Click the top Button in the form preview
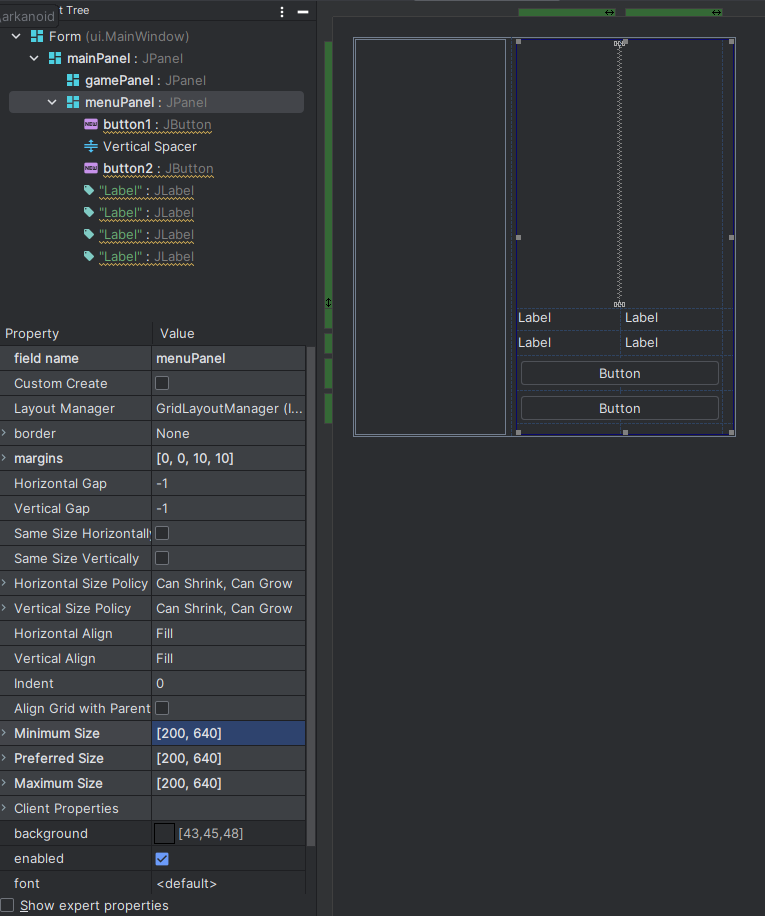The image size is (765, 916). click(619, 372)
